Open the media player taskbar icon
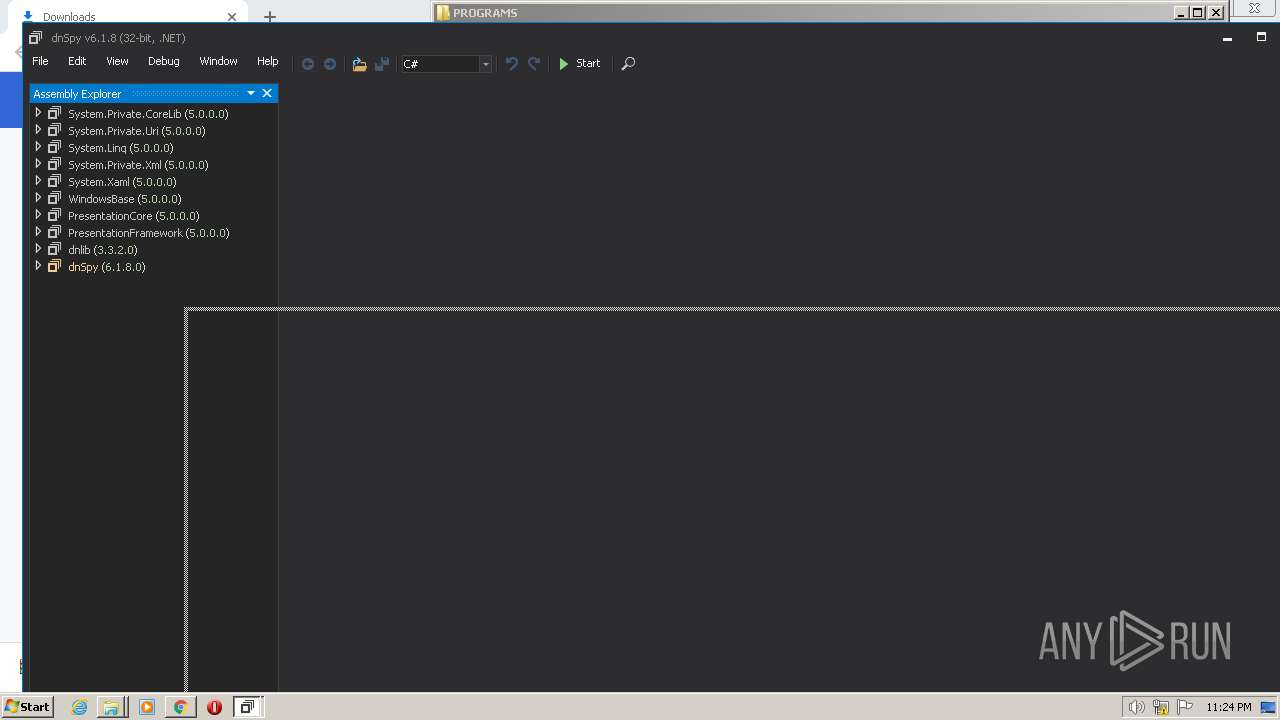 point(147,706)
